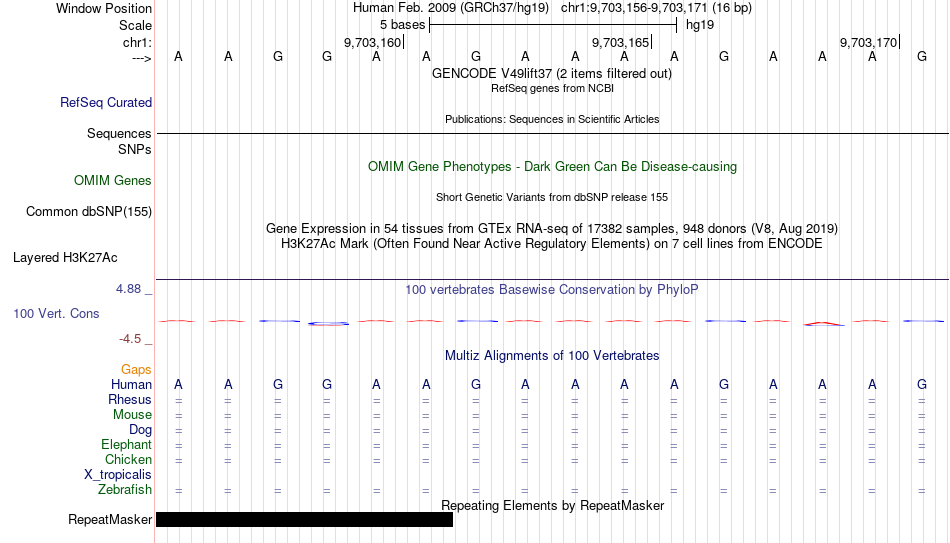This screenshot has height=543, width=950.
Task: Click the hg19 assembly label by scale
Action: pyautogui.click(x=700, y=25)
